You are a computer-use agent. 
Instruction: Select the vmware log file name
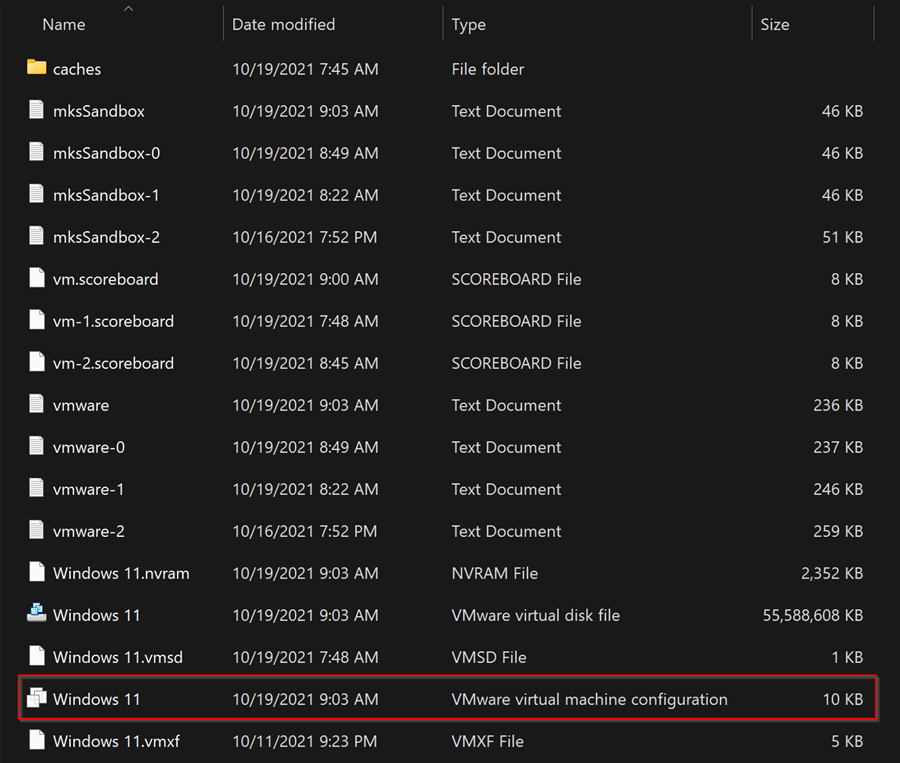81,405
